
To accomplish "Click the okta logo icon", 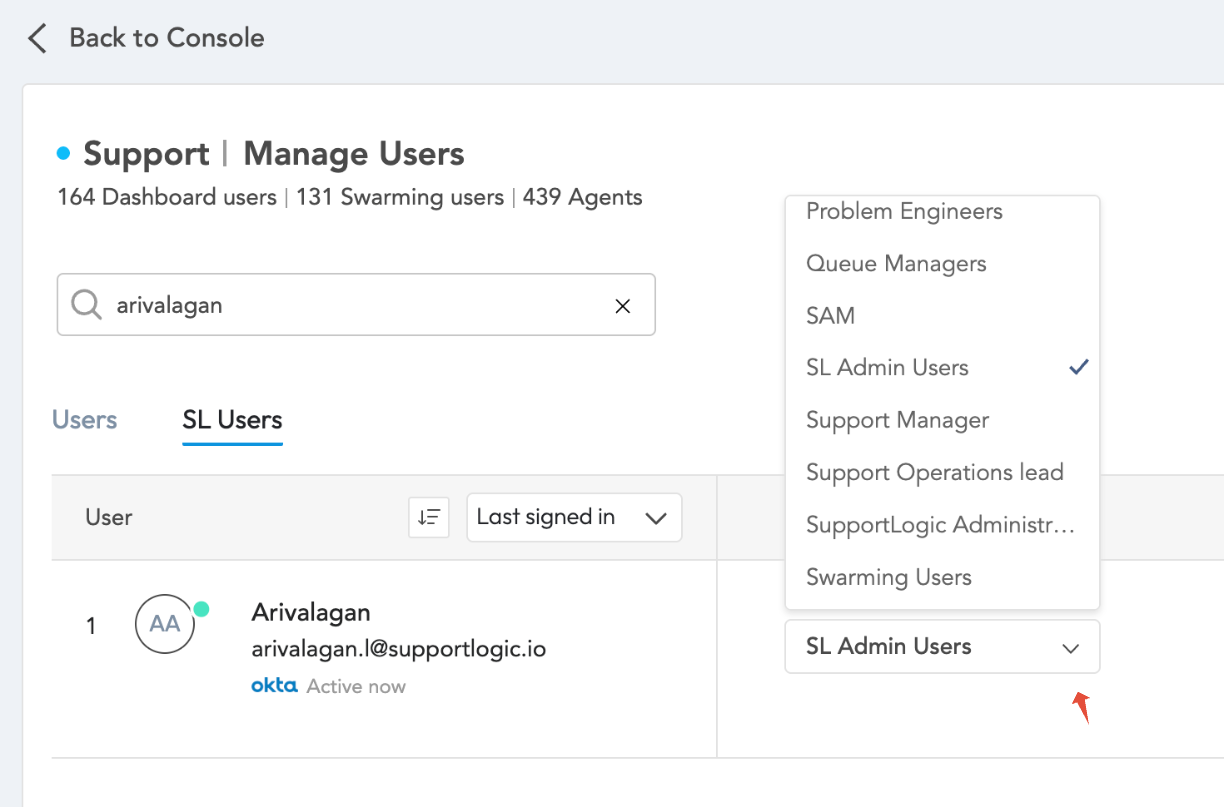I will [274, 686].
